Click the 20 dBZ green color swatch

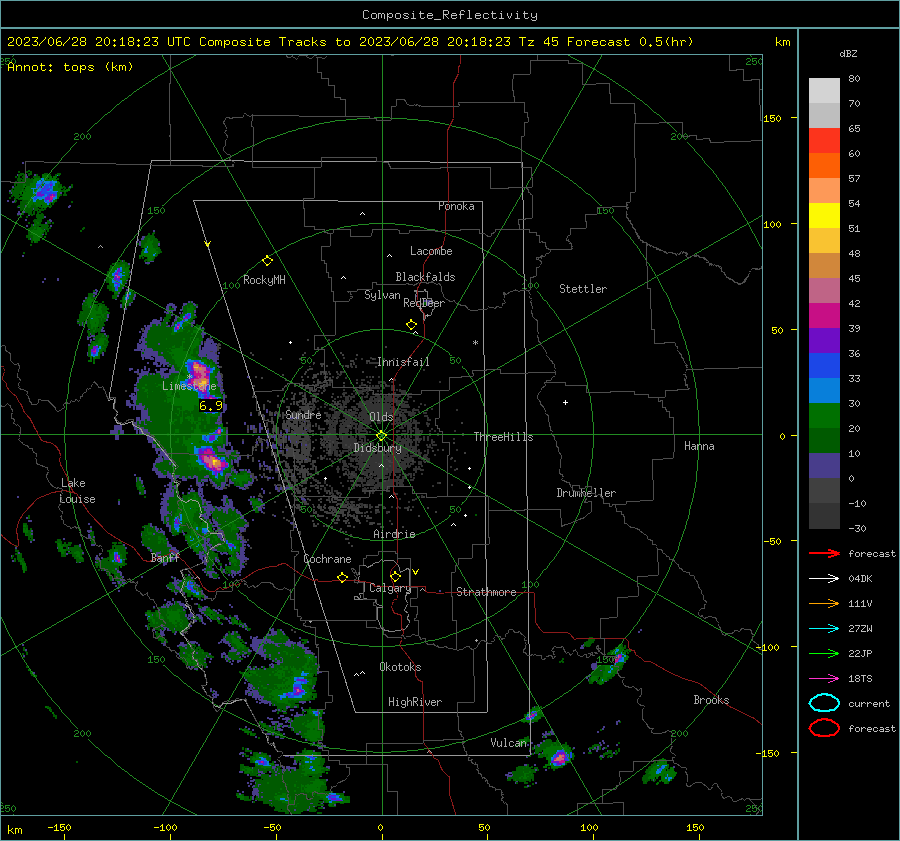[x=824, y=416]
